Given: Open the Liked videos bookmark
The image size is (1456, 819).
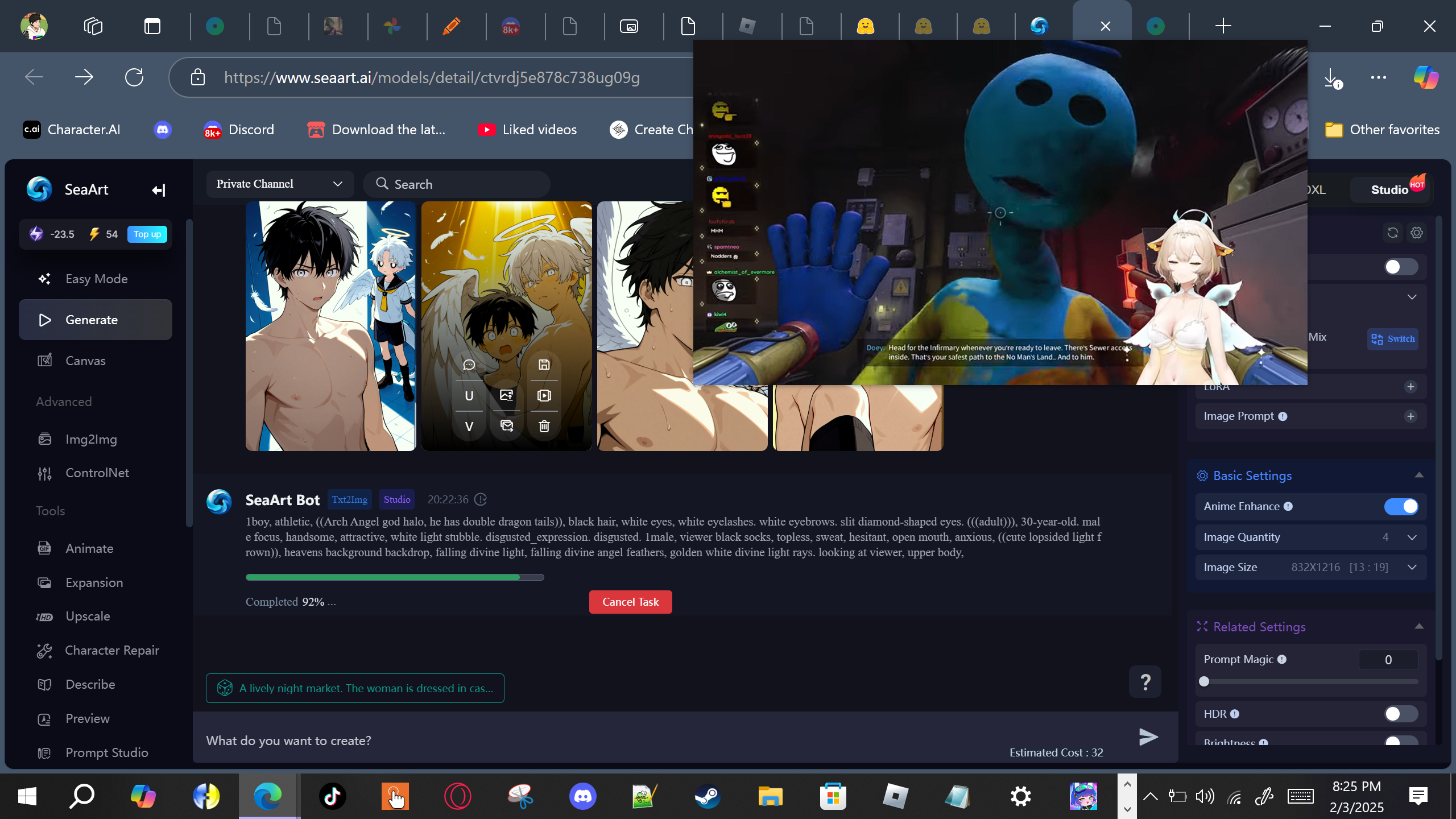Looking at the screenshot, I should [527, 130].
